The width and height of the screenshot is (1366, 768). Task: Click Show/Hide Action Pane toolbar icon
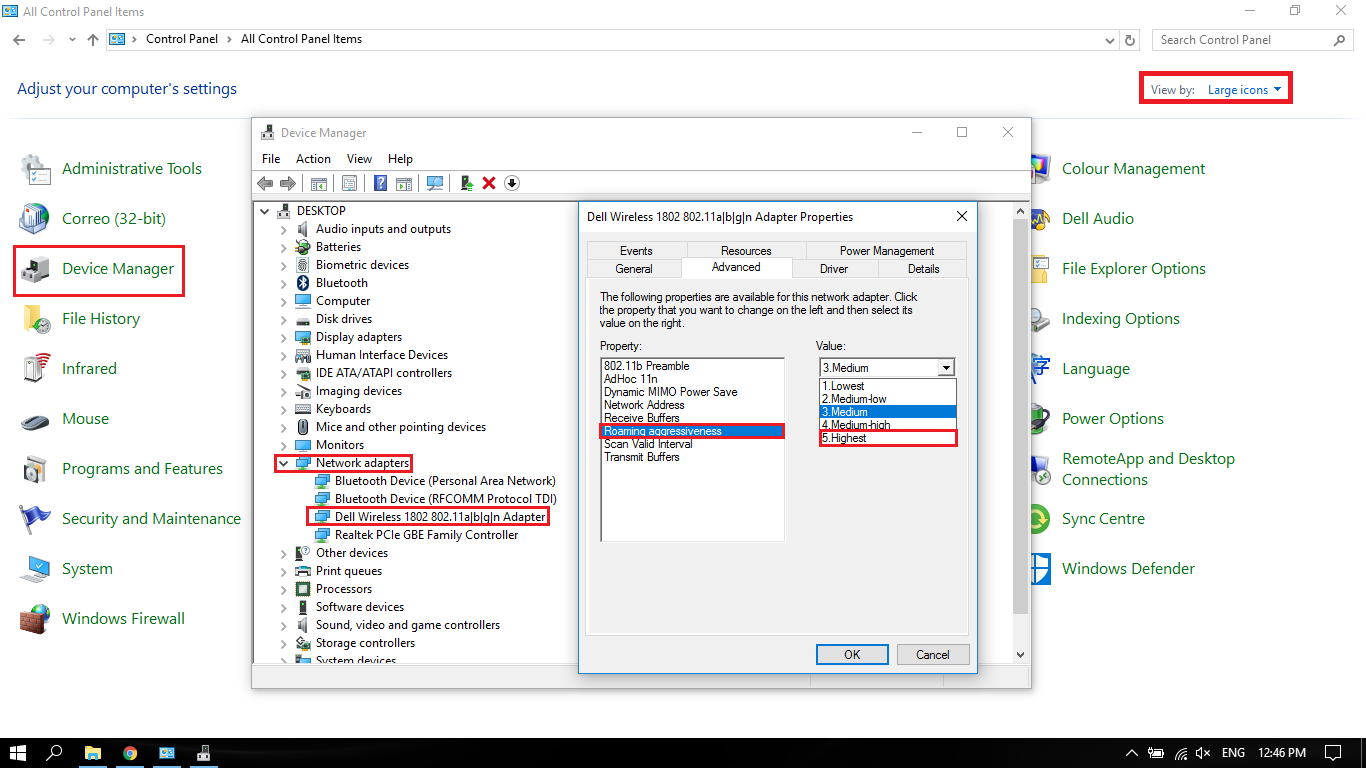point(403,183)
